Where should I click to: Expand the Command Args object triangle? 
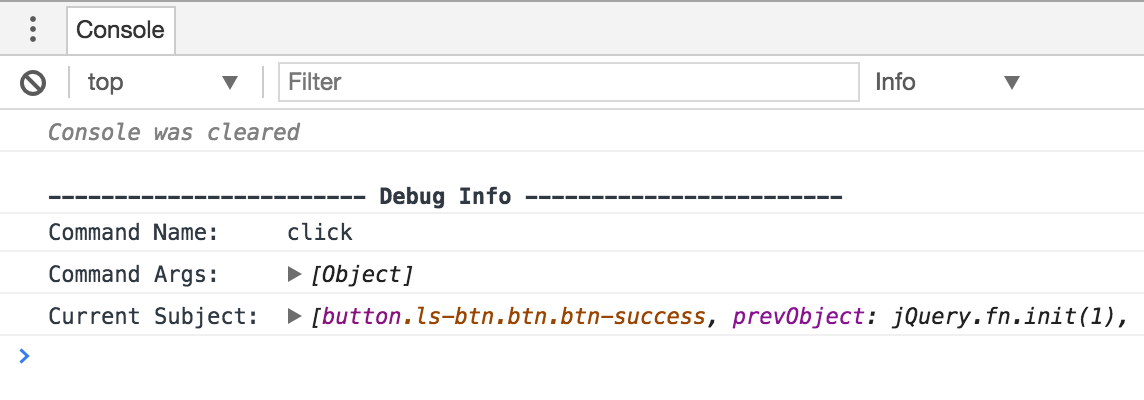tap(294, 274)
